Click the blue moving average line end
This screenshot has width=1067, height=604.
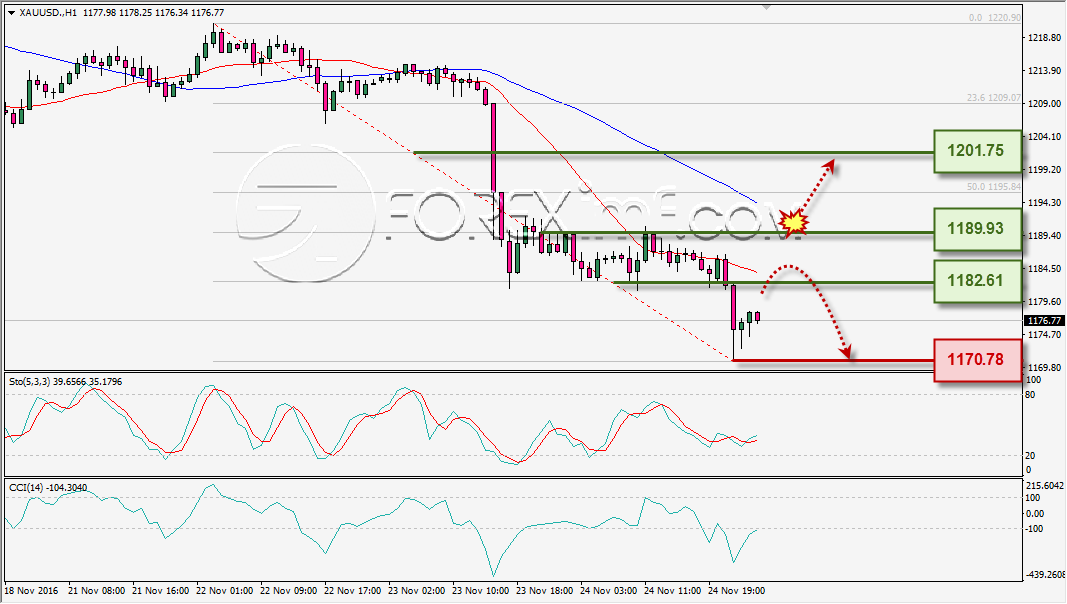754,200
